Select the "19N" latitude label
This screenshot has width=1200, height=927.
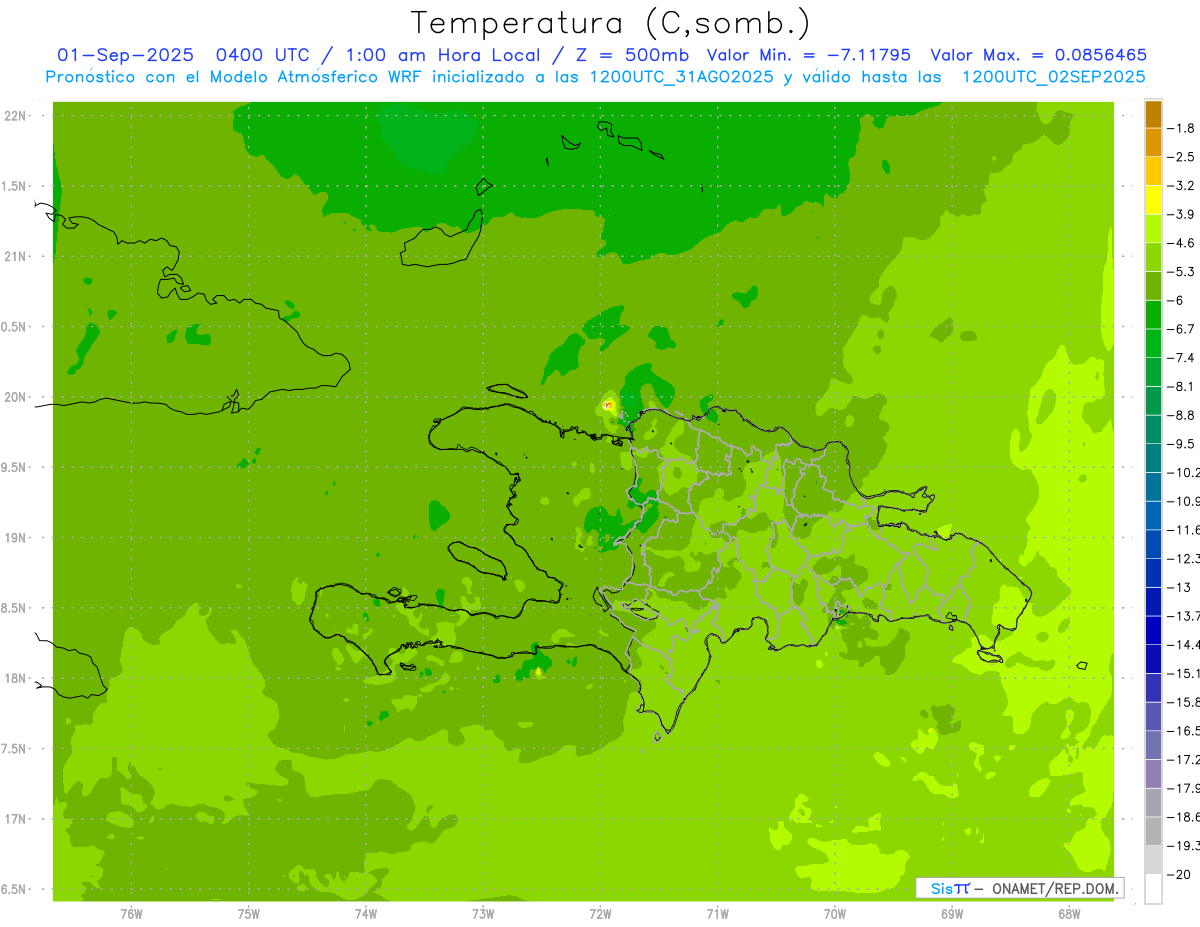coord(14,538)
